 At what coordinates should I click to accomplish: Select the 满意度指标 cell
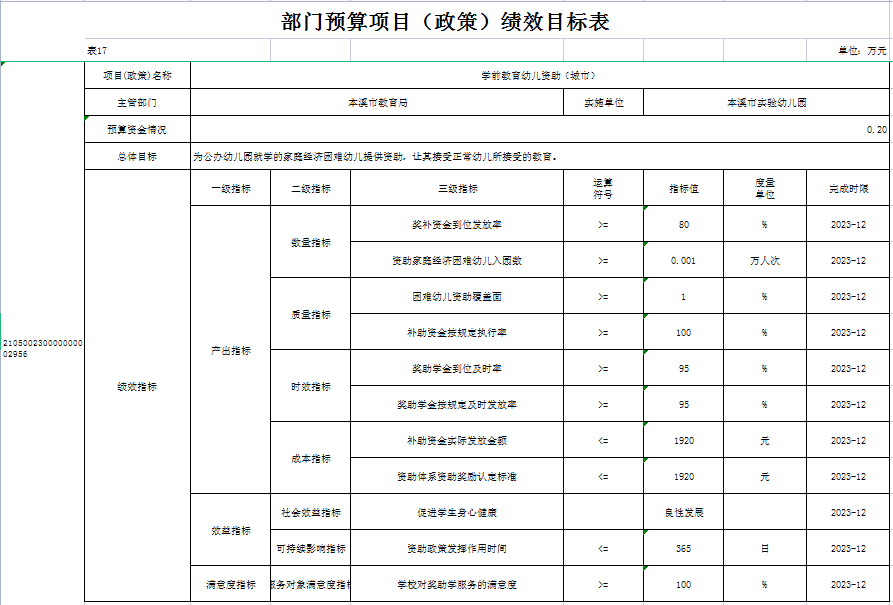pyautogui.click(x=231, y=584)
